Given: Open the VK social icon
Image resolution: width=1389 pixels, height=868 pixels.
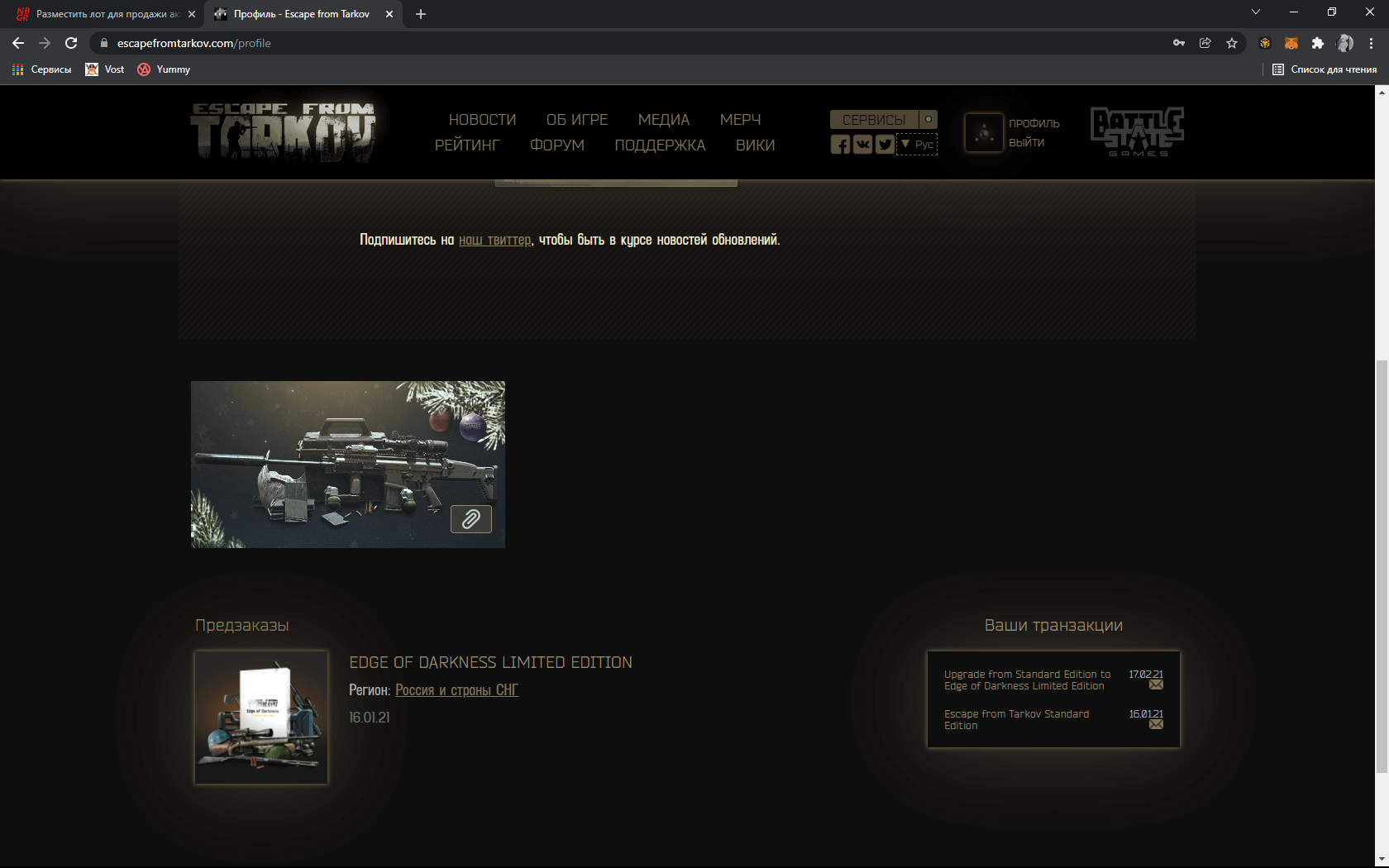Looking at the screenshot, I should (862, 145).
